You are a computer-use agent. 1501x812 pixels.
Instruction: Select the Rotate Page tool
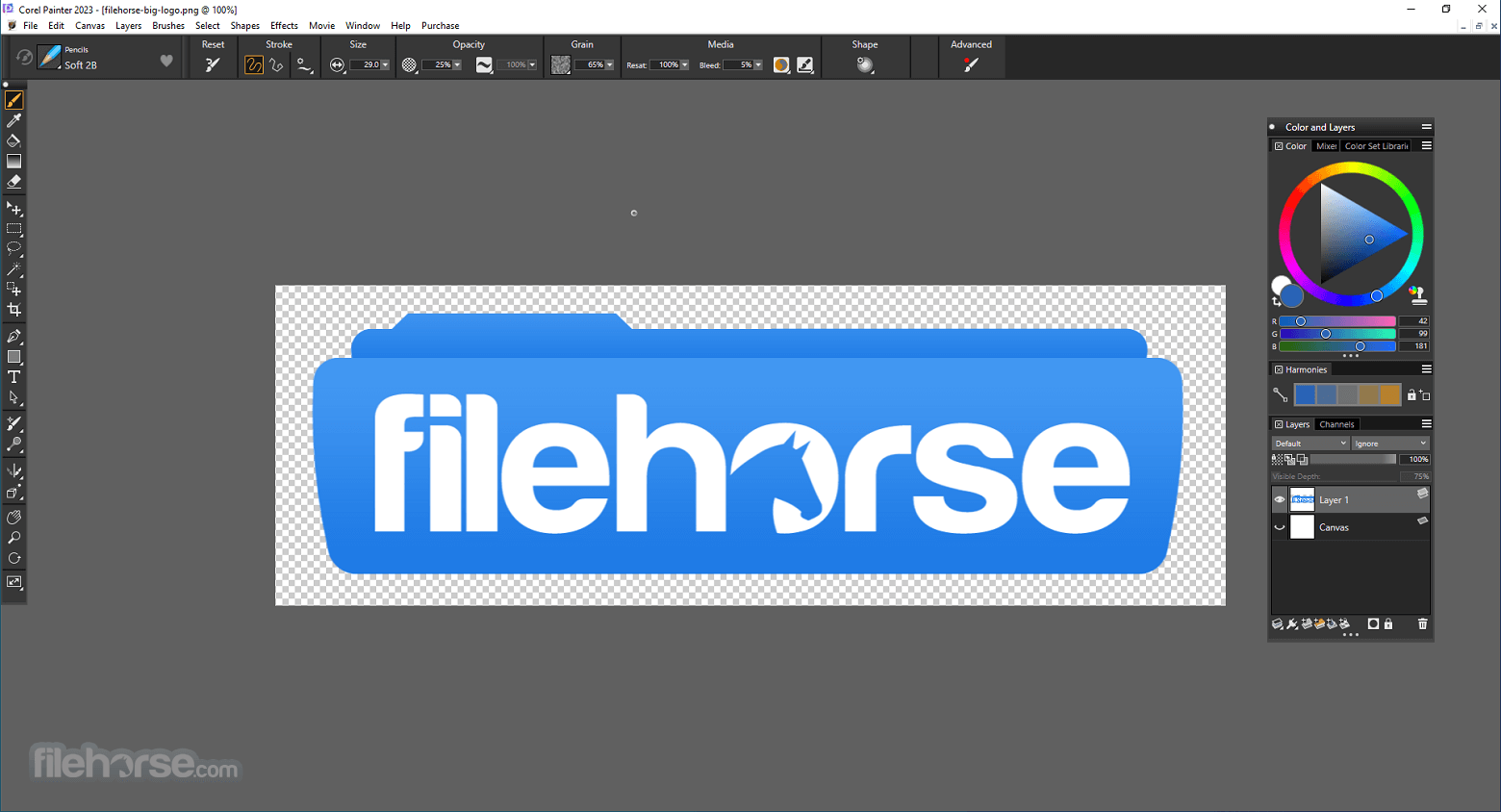click(14, 558)
